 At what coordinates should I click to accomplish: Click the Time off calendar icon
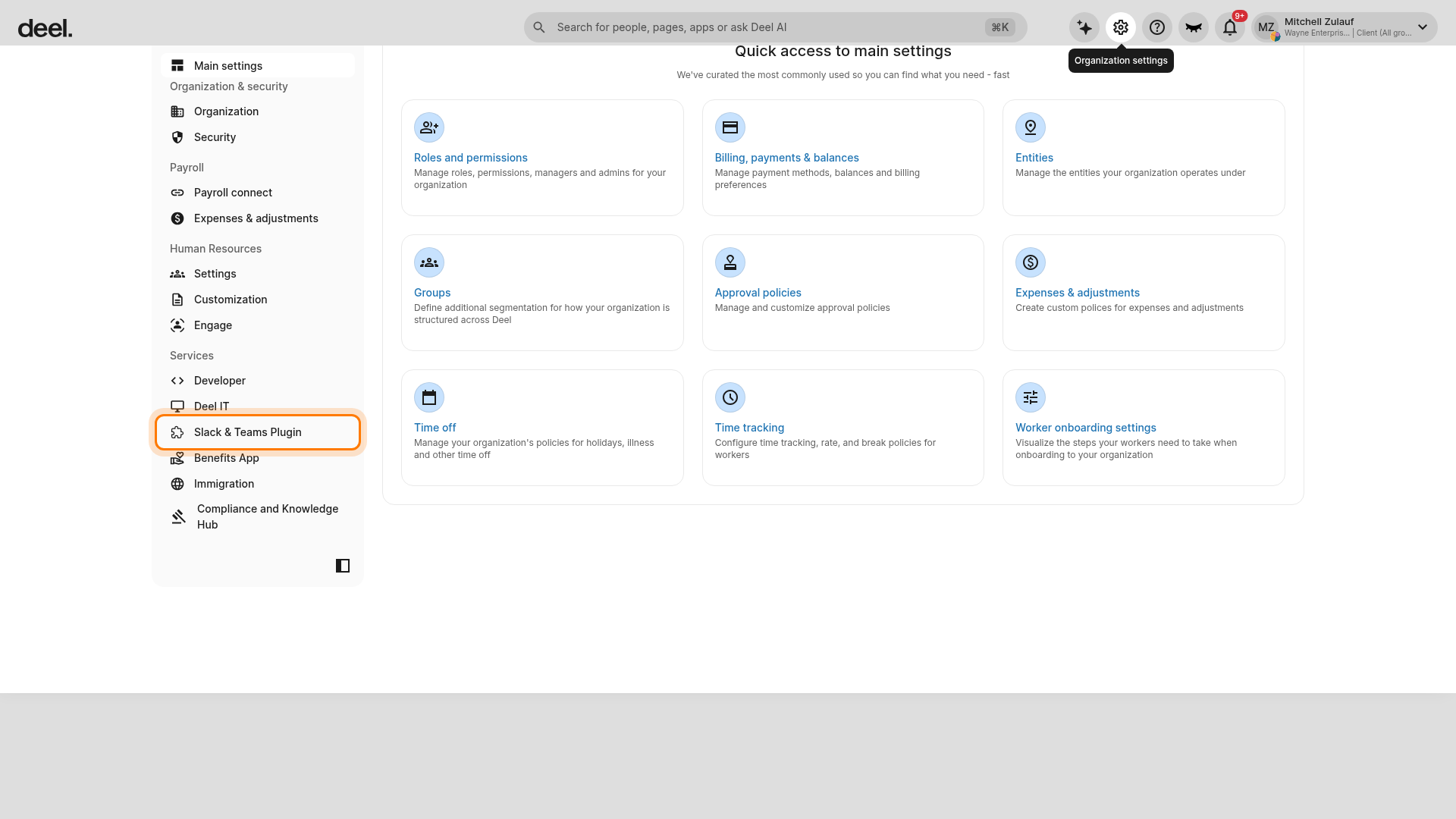click(429, 397)
